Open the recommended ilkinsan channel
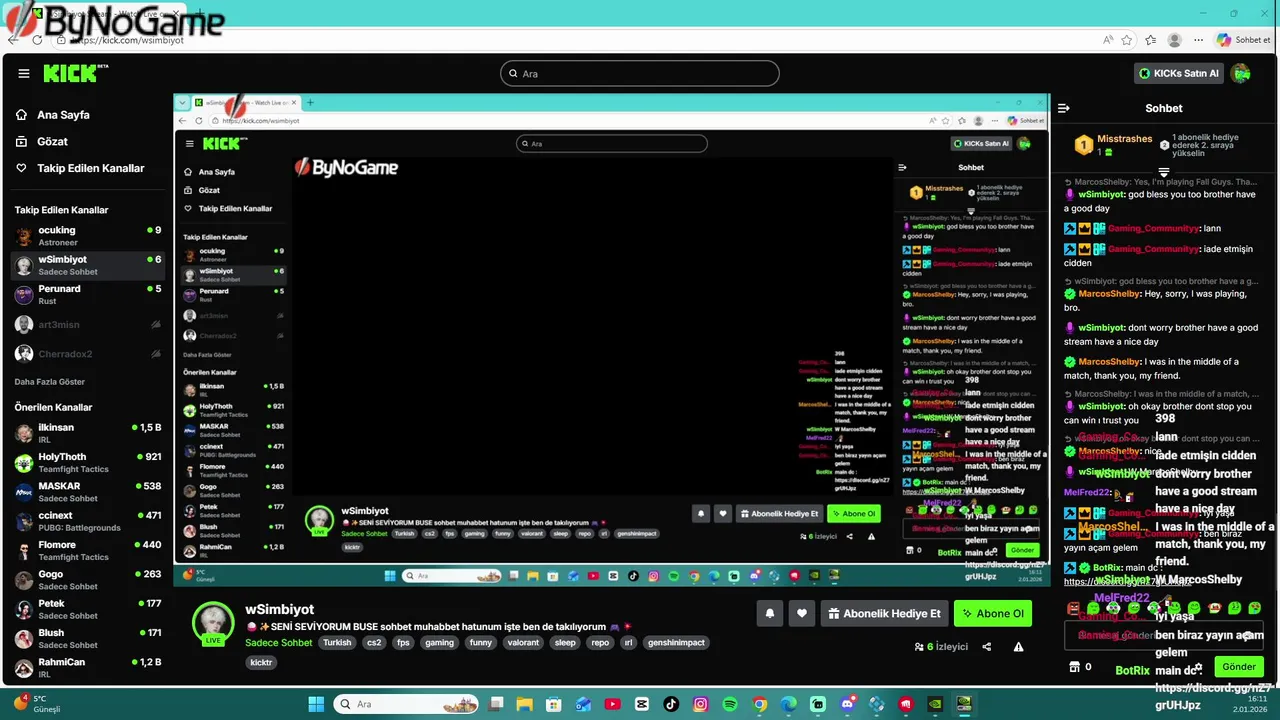Screen dimensions: 1280x720 click(87, 433)
